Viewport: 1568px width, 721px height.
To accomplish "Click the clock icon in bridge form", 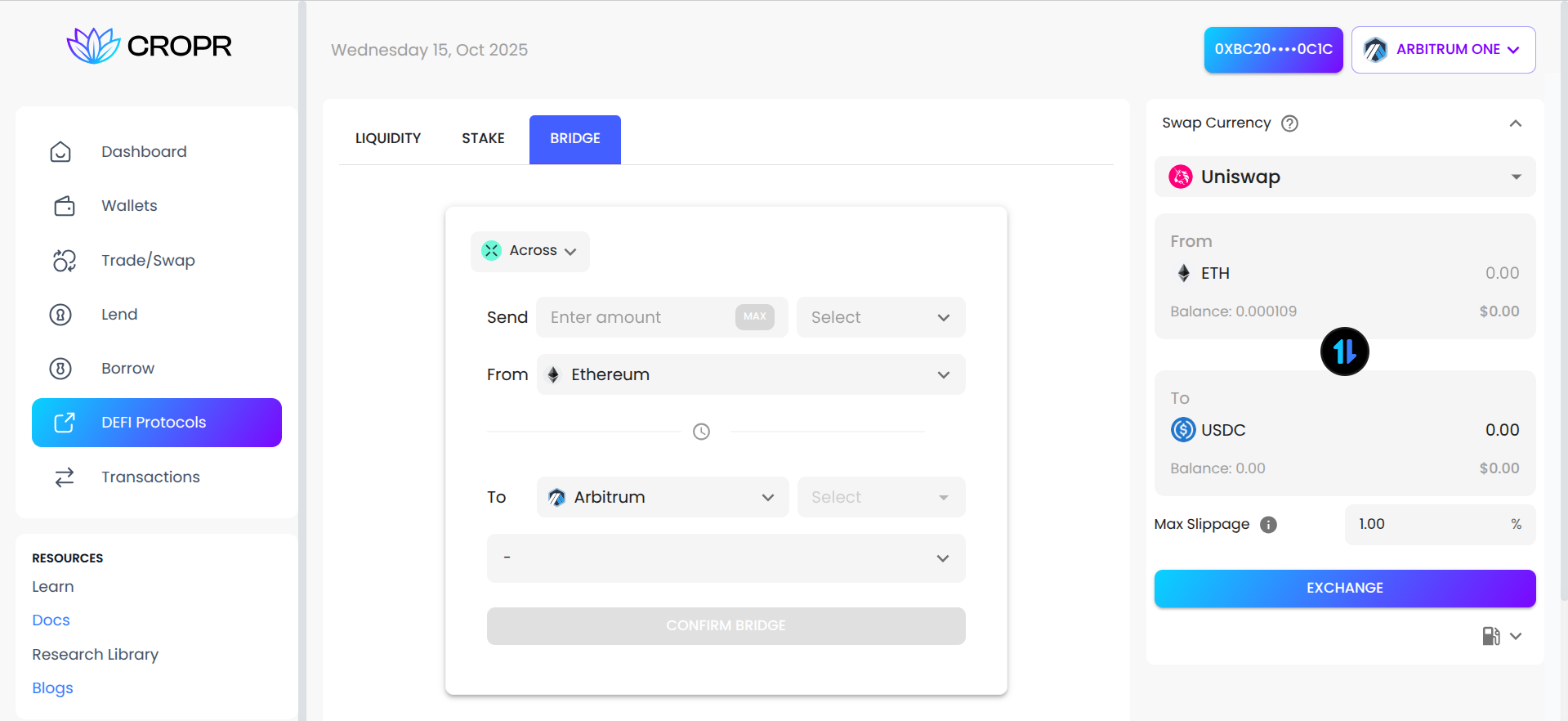I will (x=701, y=432).
